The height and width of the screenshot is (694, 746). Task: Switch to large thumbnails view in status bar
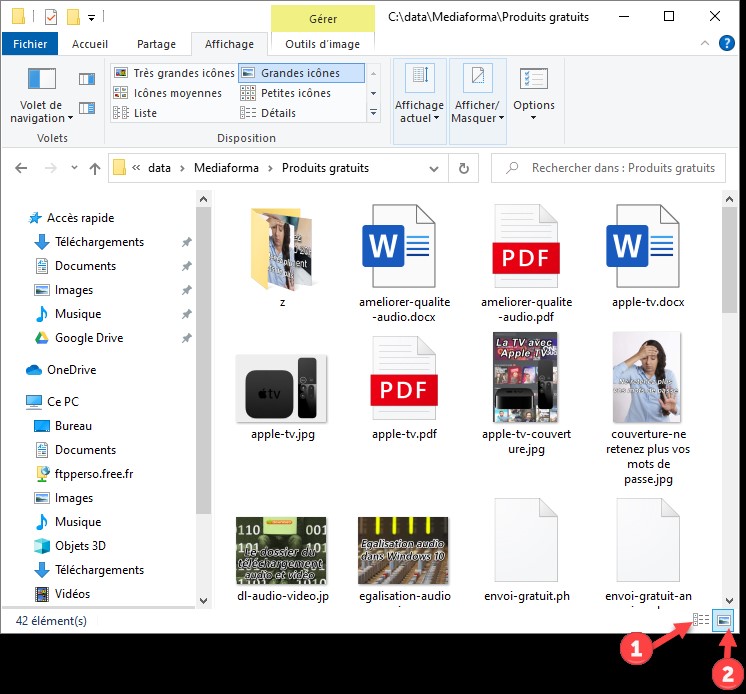(x=724, y=621)
